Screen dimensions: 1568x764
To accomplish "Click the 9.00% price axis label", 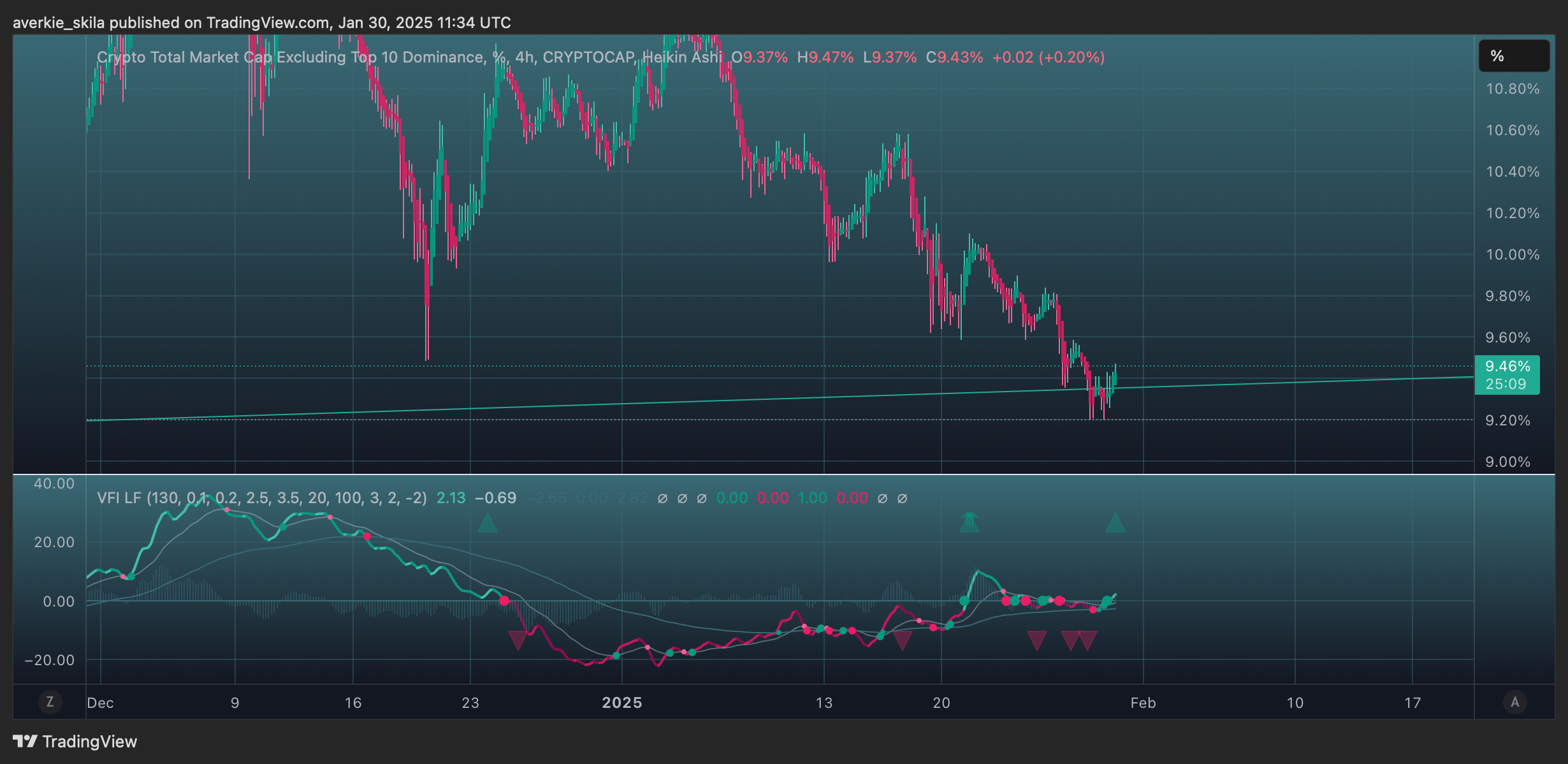I will 1507,462.
